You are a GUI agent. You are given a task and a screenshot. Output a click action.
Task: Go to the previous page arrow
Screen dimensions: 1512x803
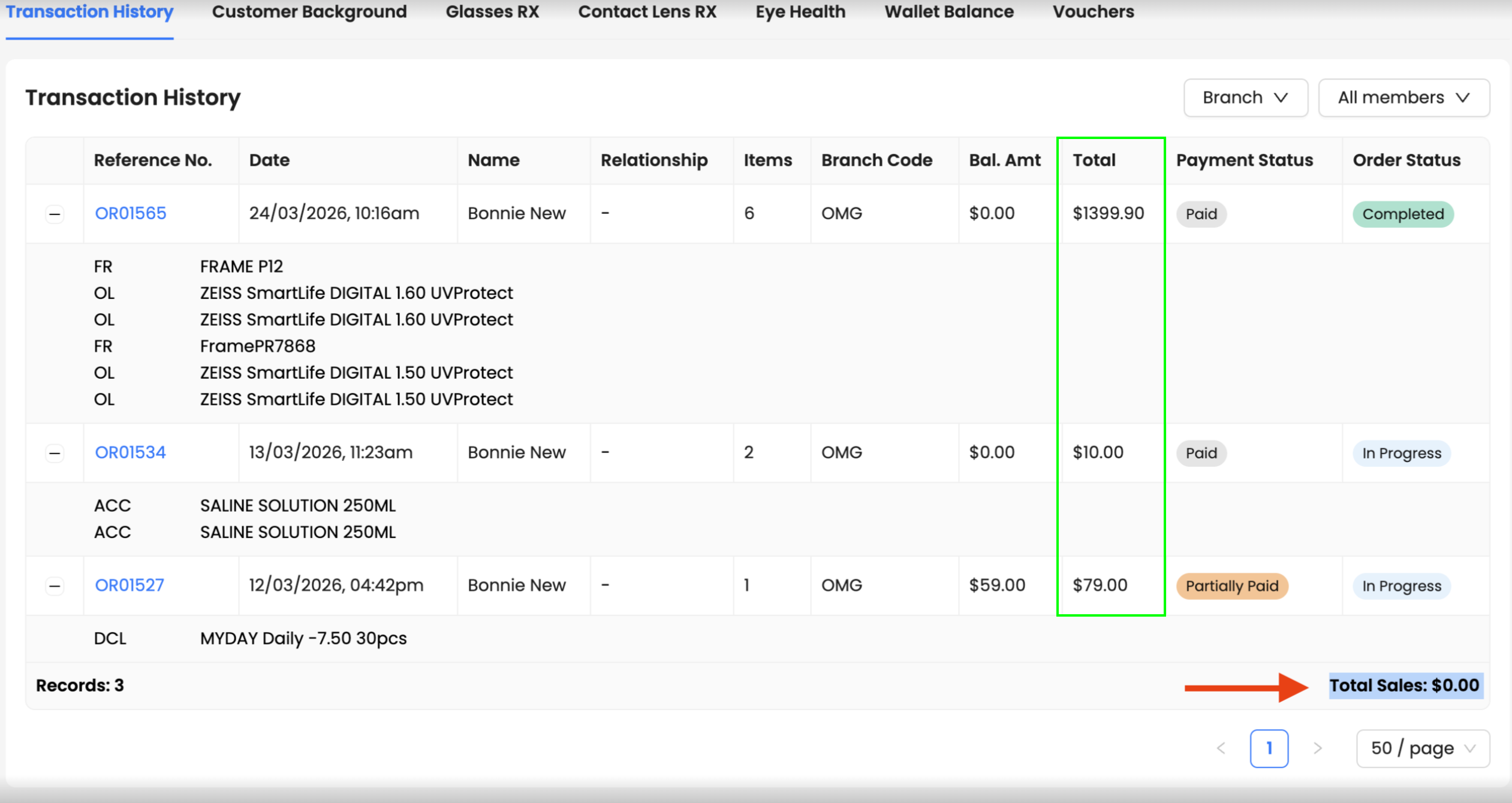tap(1221, 748)
